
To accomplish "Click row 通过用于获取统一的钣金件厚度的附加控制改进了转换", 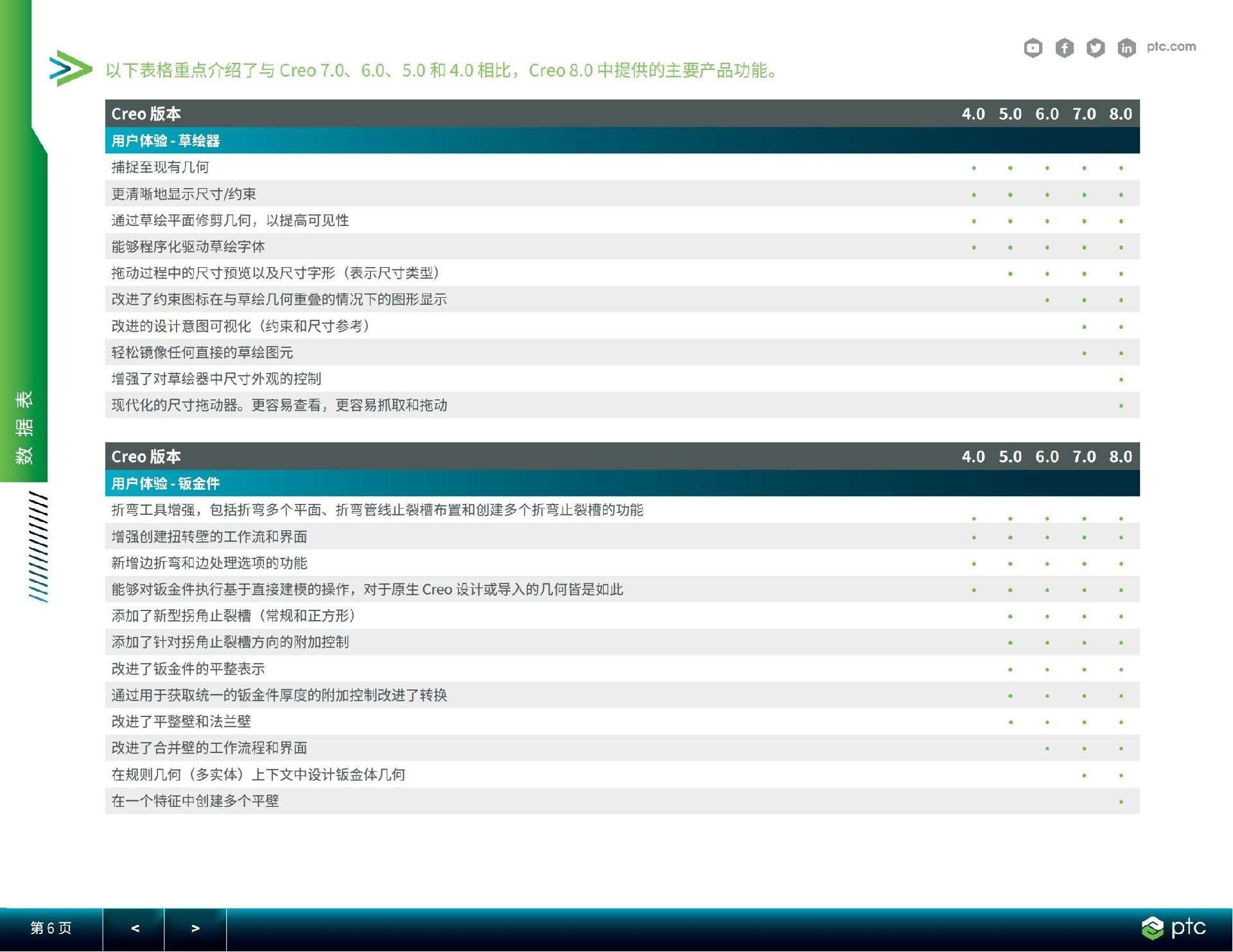I will [622, 695].
